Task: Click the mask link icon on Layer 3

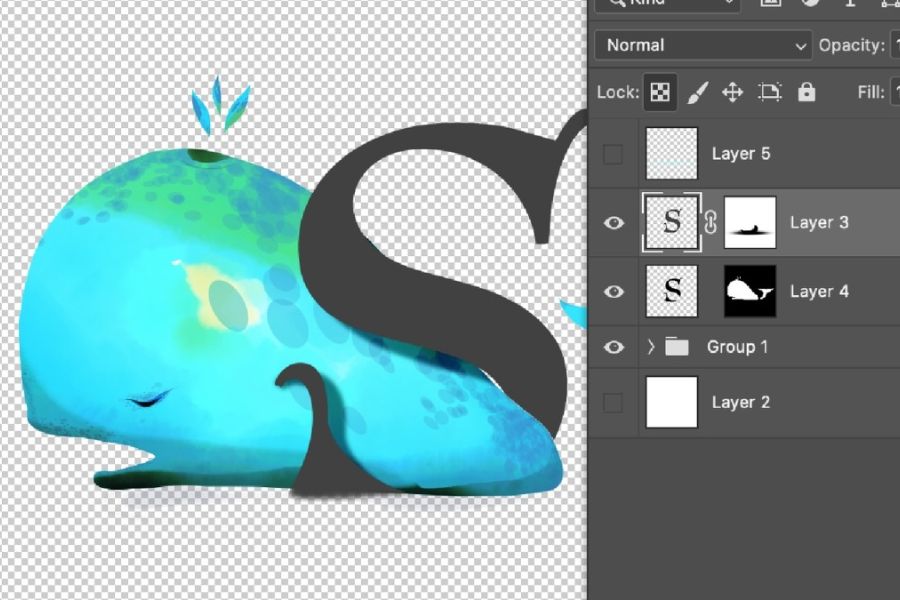Action: pyautogui.click(x=711, y=223)
